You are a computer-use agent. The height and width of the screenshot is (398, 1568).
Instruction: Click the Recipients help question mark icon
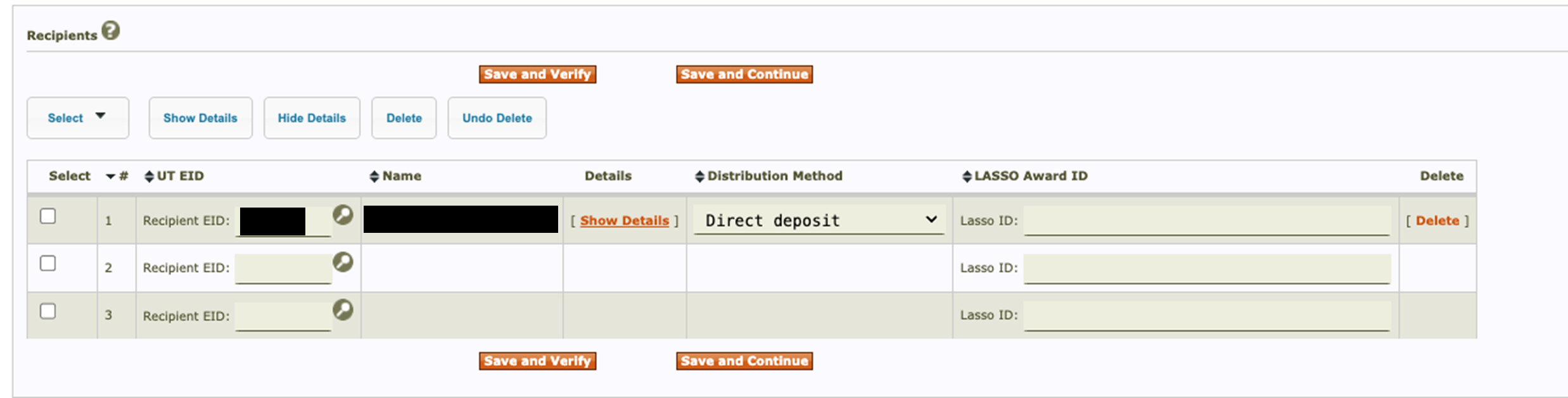click(111, 31)
